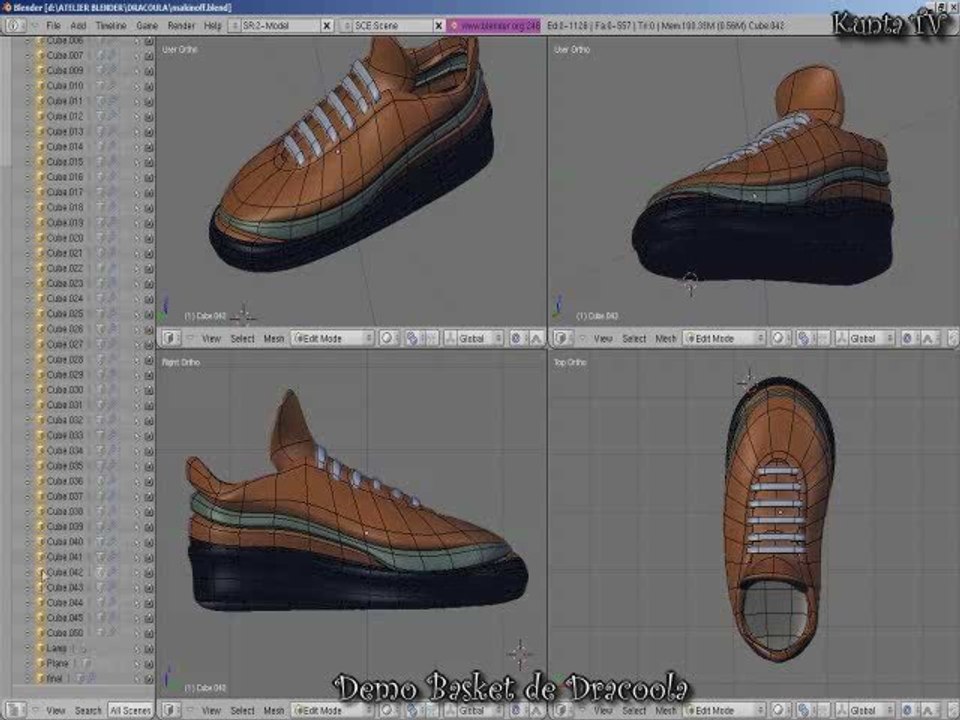Click the mesh data icon of Cube.020
The width and height of the screenshot is (960, 720).
[101, 238]
